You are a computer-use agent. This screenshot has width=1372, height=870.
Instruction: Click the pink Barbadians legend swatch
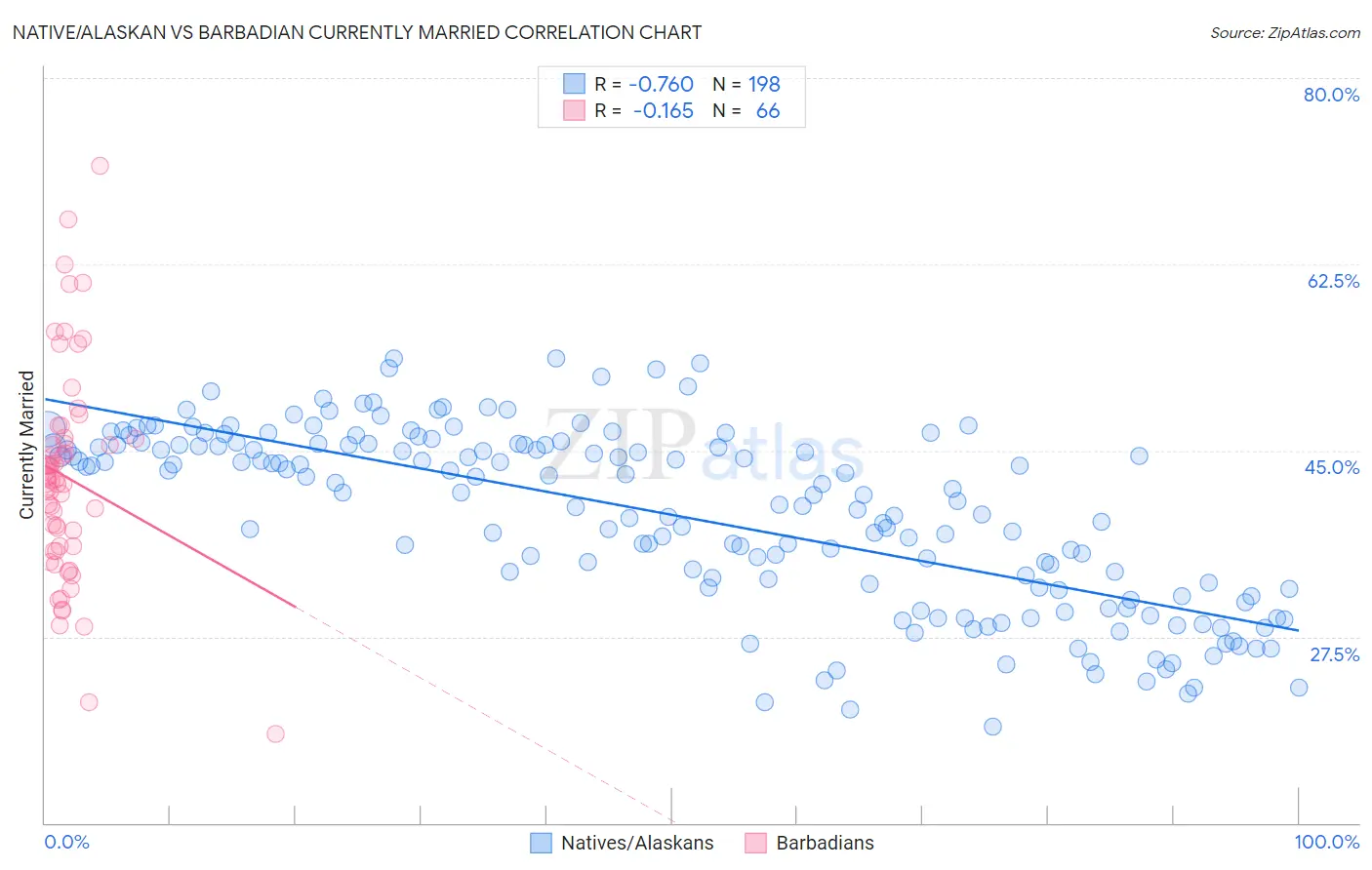[x=756, y=843]
